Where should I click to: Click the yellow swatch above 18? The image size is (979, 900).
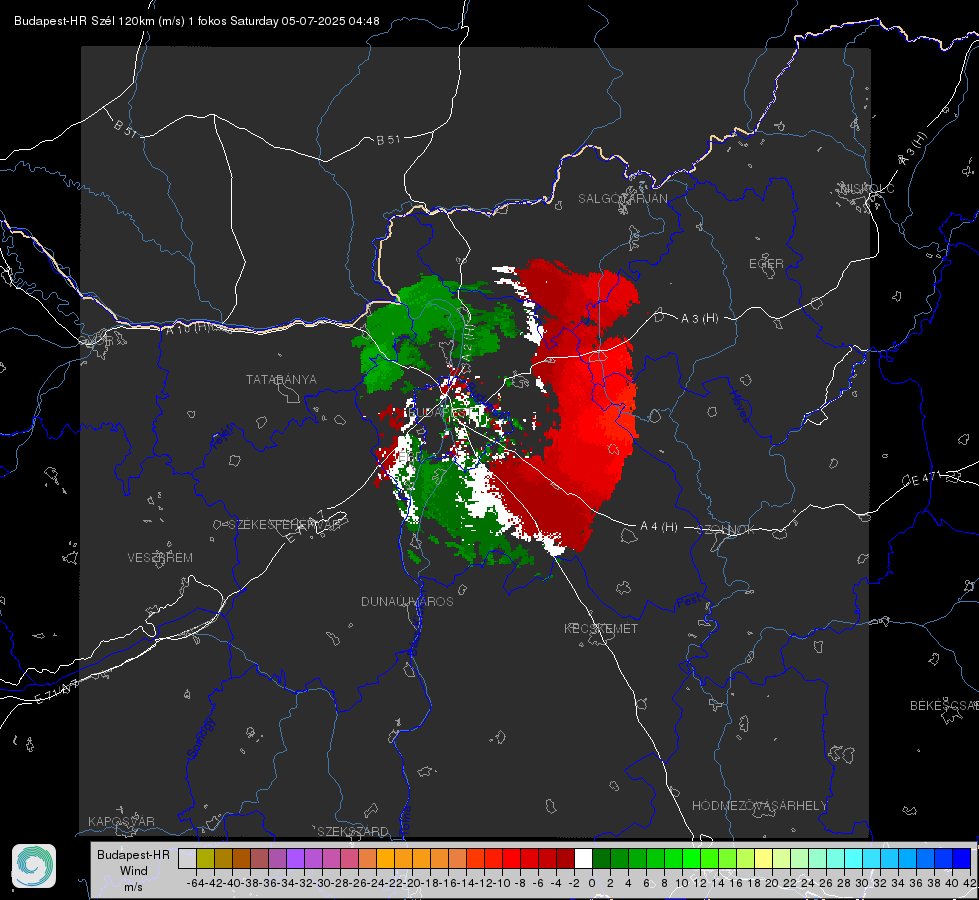point(763,858)
